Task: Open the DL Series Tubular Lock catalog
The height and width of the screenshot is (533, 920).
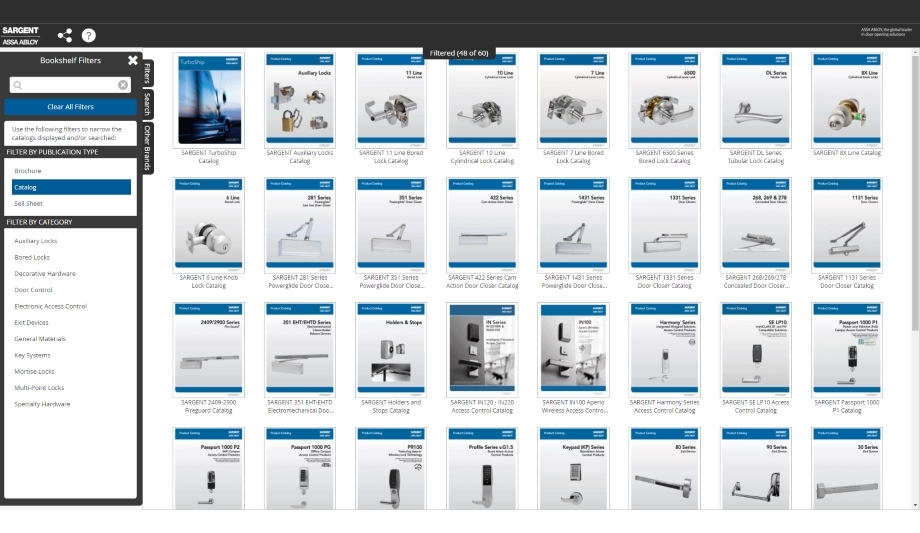Action: tap(756, 100)
